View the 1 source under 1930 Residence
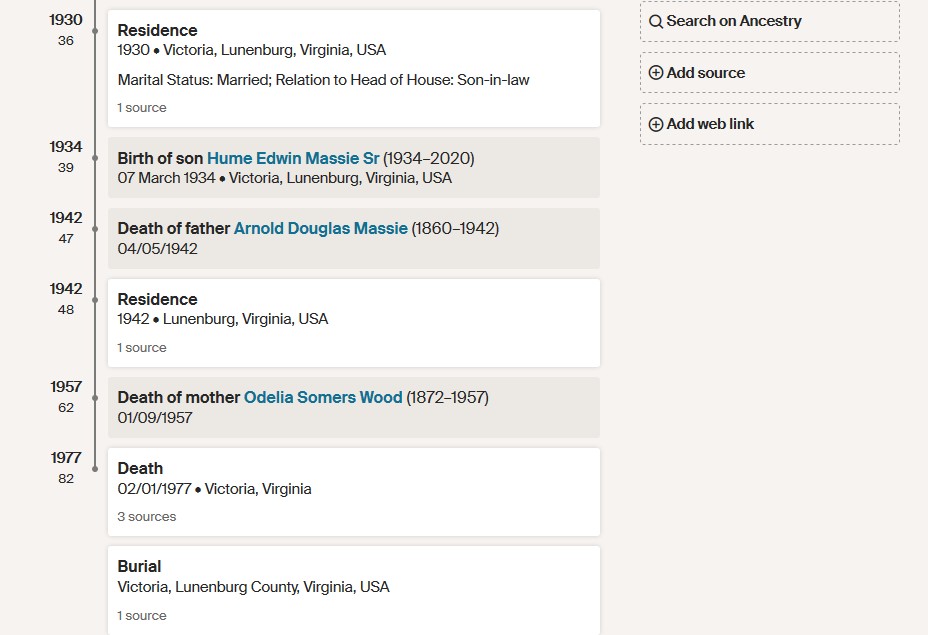 tap(142, 108)
